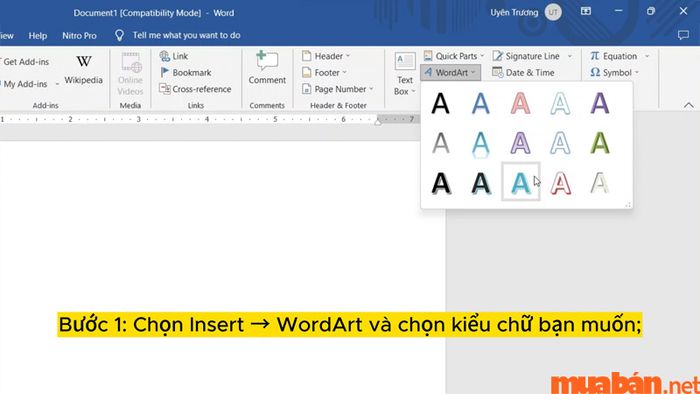The height and width of the screenshot is (394, 700).
Task: Open the Symbol menu
Action: (614, 73)
